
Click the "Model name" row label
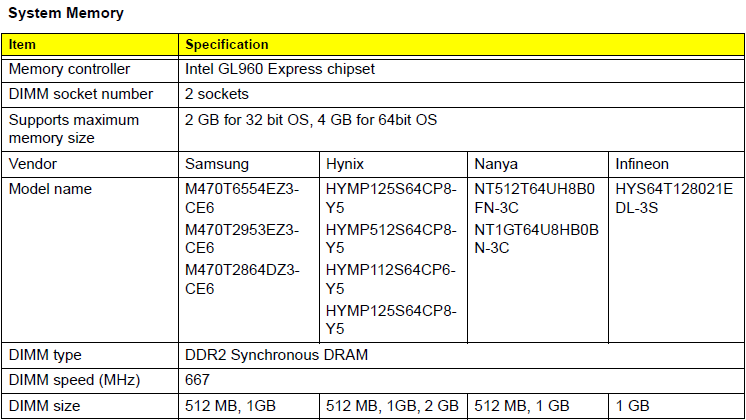[x=50, y=189]
